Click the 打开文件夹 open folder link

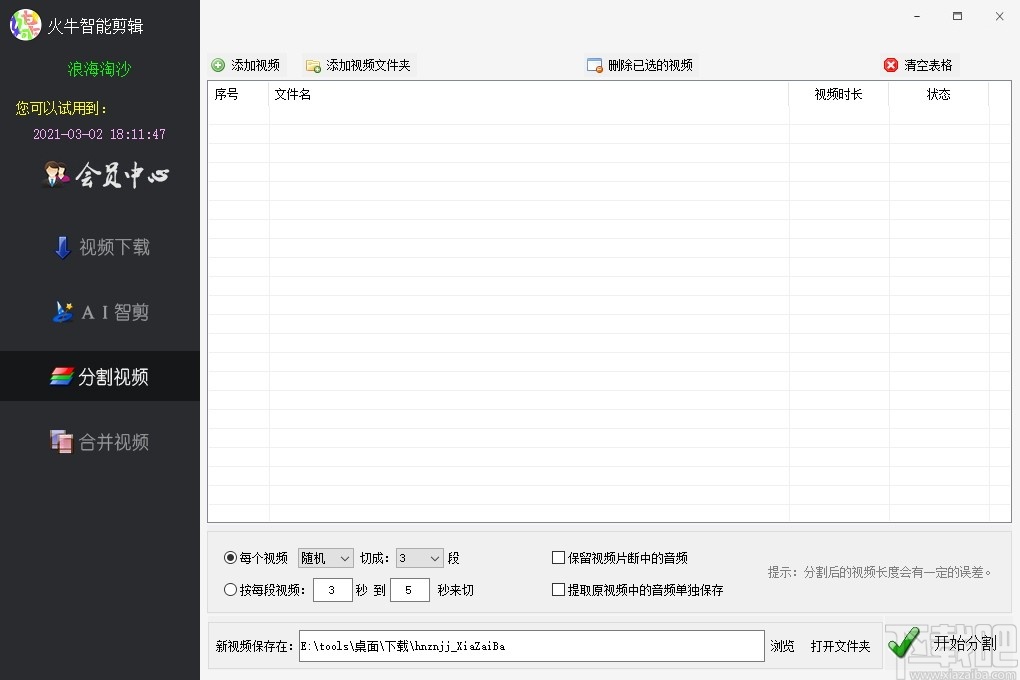840,645
